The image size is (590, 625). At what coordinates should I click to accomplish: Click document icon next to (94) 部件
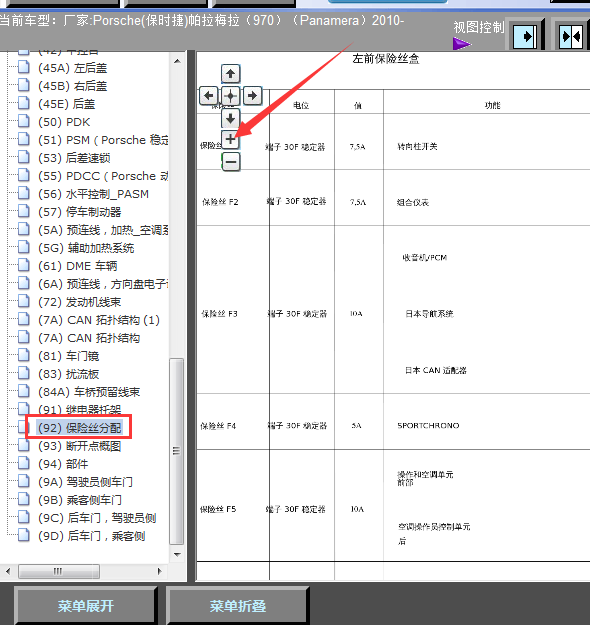click(x=24, y=463)
